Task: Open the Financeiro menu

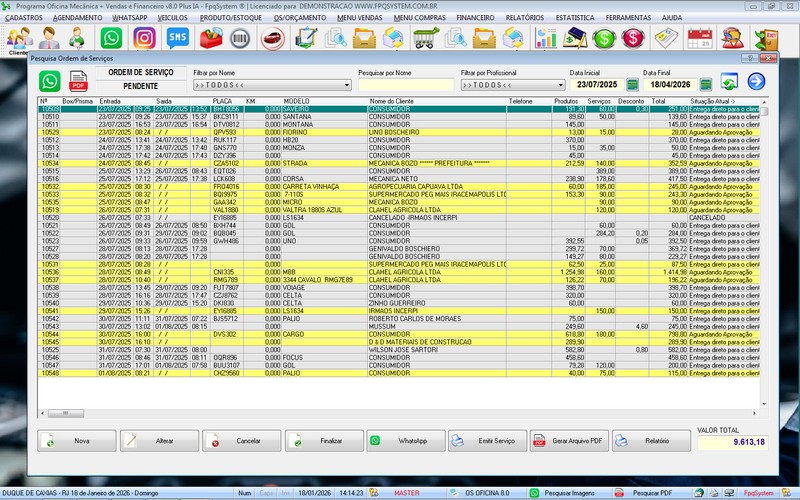Action: [x=474, y=18]
